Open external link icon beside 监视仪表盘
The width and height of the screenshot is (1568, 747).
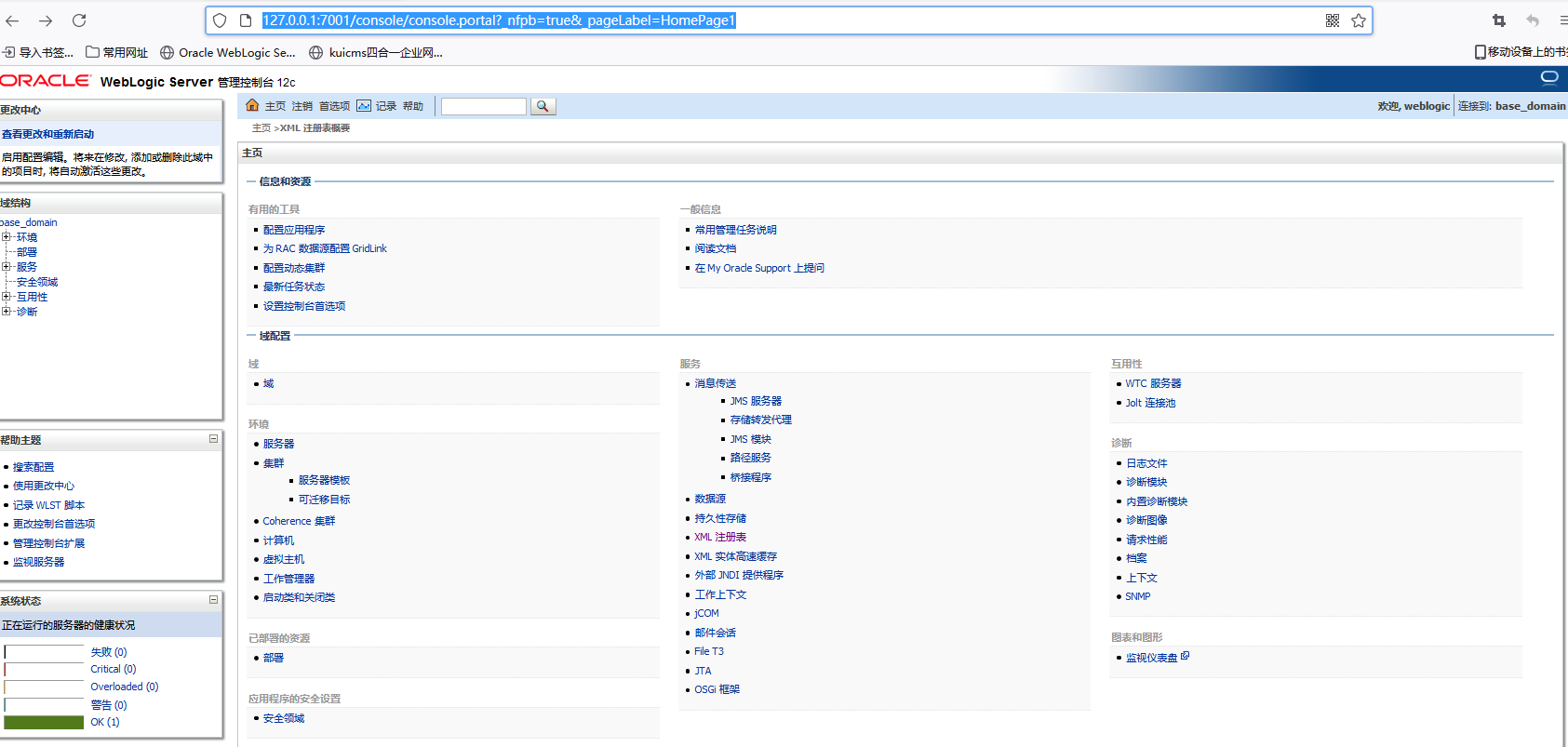pyautogui.click(x=1186, y=656)
